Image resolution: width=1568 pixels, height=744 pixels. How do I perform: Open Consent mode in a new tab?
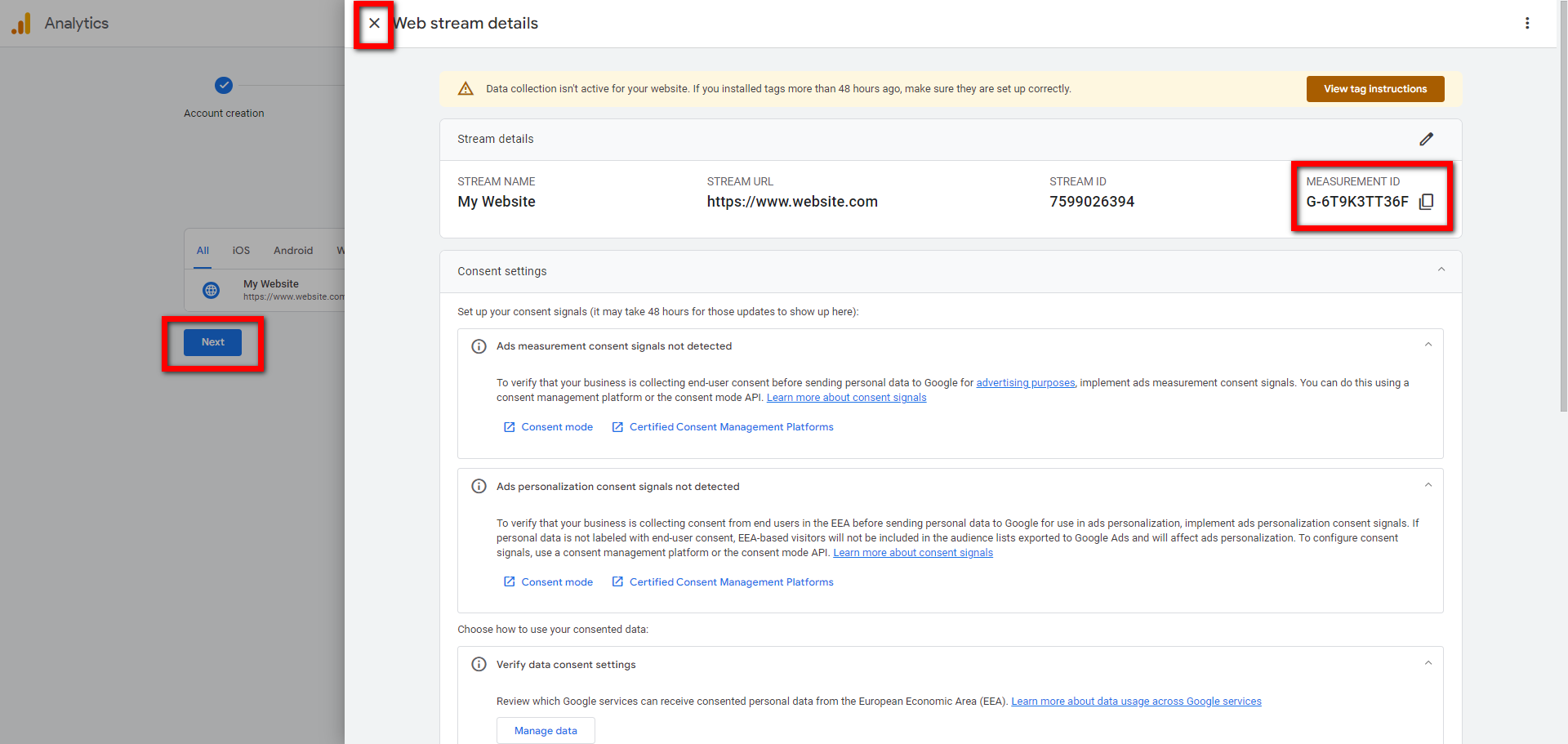point(558,426)
